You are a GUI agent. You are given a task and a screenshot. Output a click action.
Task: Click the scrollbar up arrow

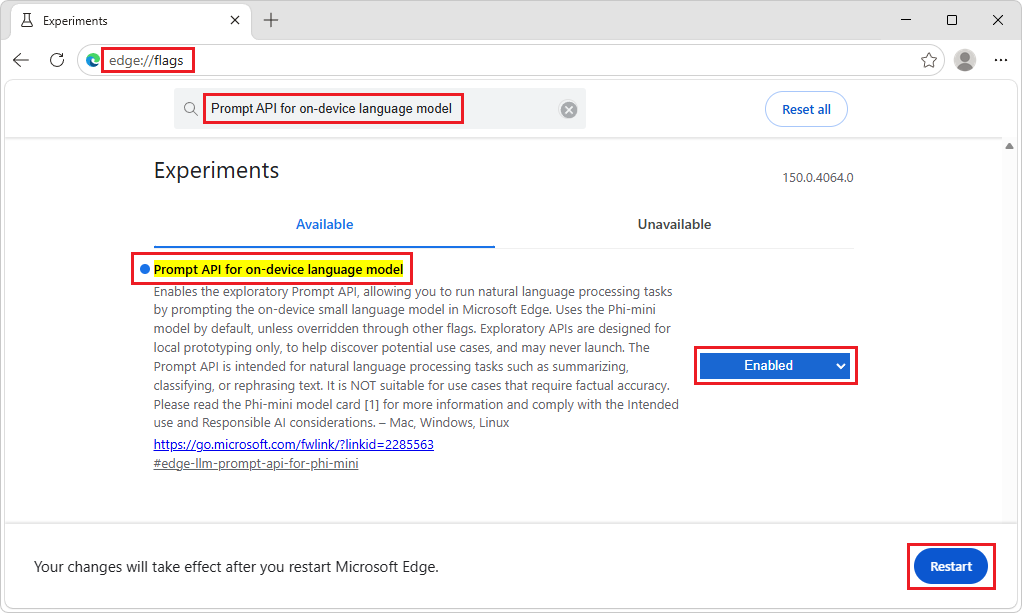coord(1009,146)
